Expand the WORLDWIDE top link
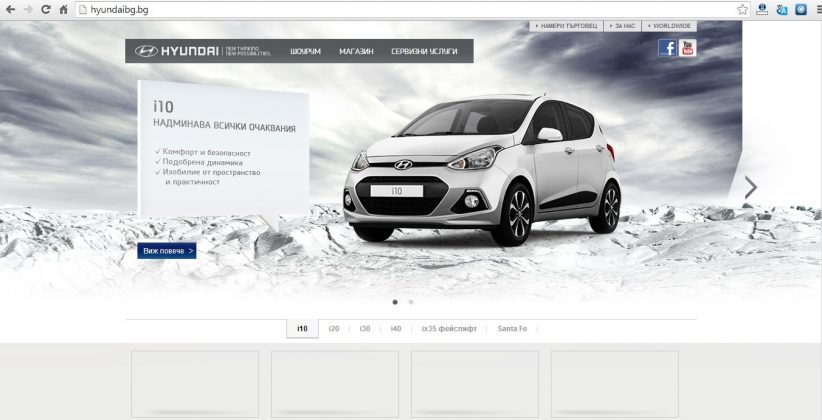822x420 pixels. (x=669, y=26)
